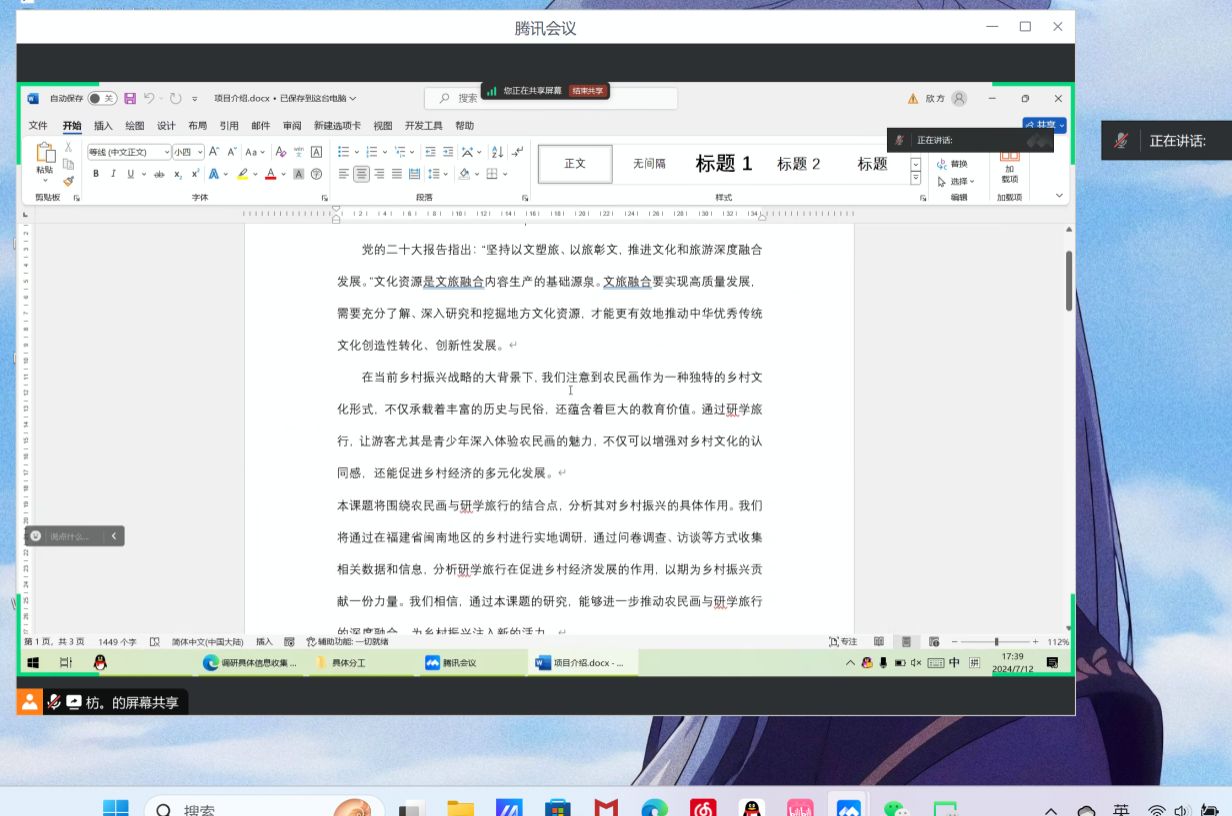Click the Format Painter brush icon
The image size is (1232, 816).
pyautogui.click(x=68, y=181)
